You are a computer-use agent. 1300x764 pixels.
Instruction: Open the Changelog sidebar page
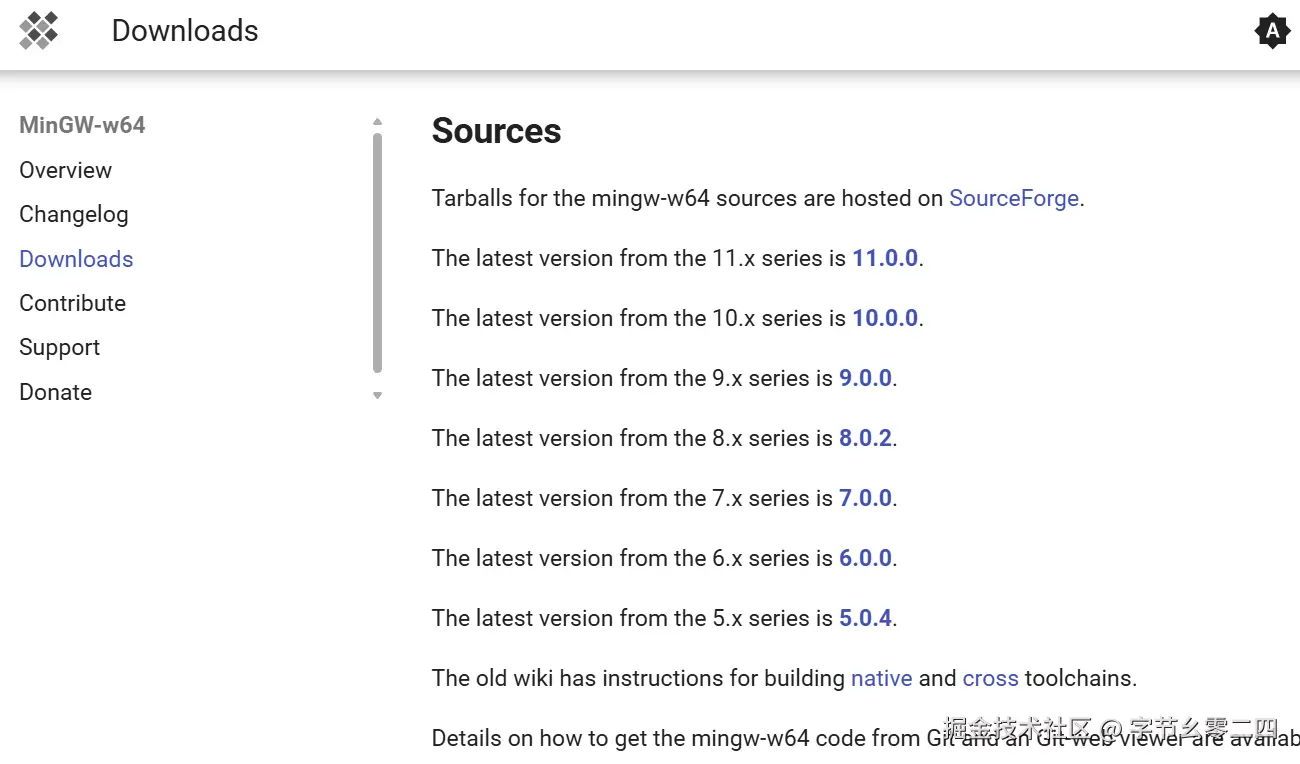coord(73,214)
